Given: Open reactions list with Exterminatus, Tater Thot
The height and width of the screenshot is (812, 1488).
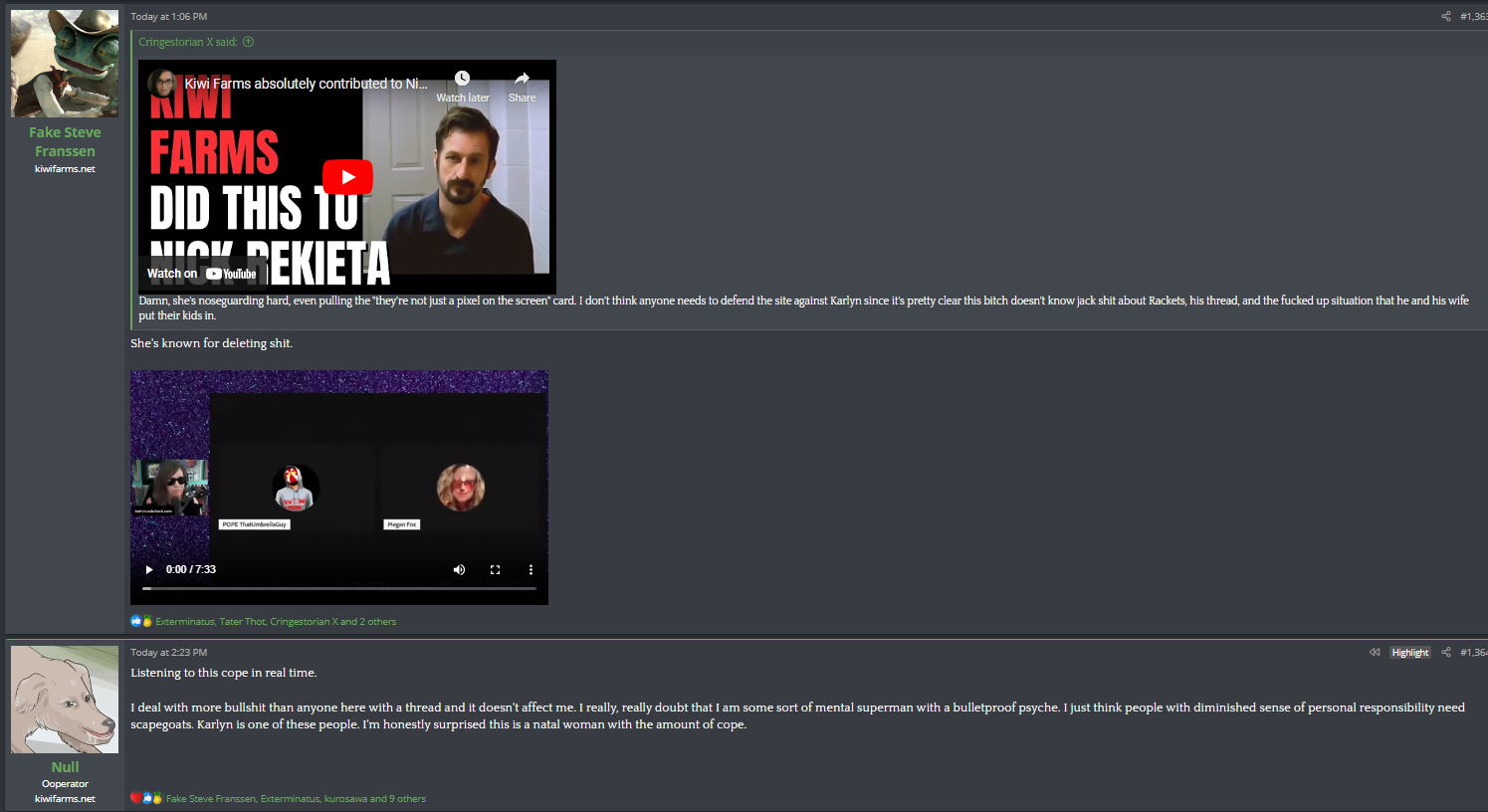Looking at the screenshot, I should coord(276,622).
